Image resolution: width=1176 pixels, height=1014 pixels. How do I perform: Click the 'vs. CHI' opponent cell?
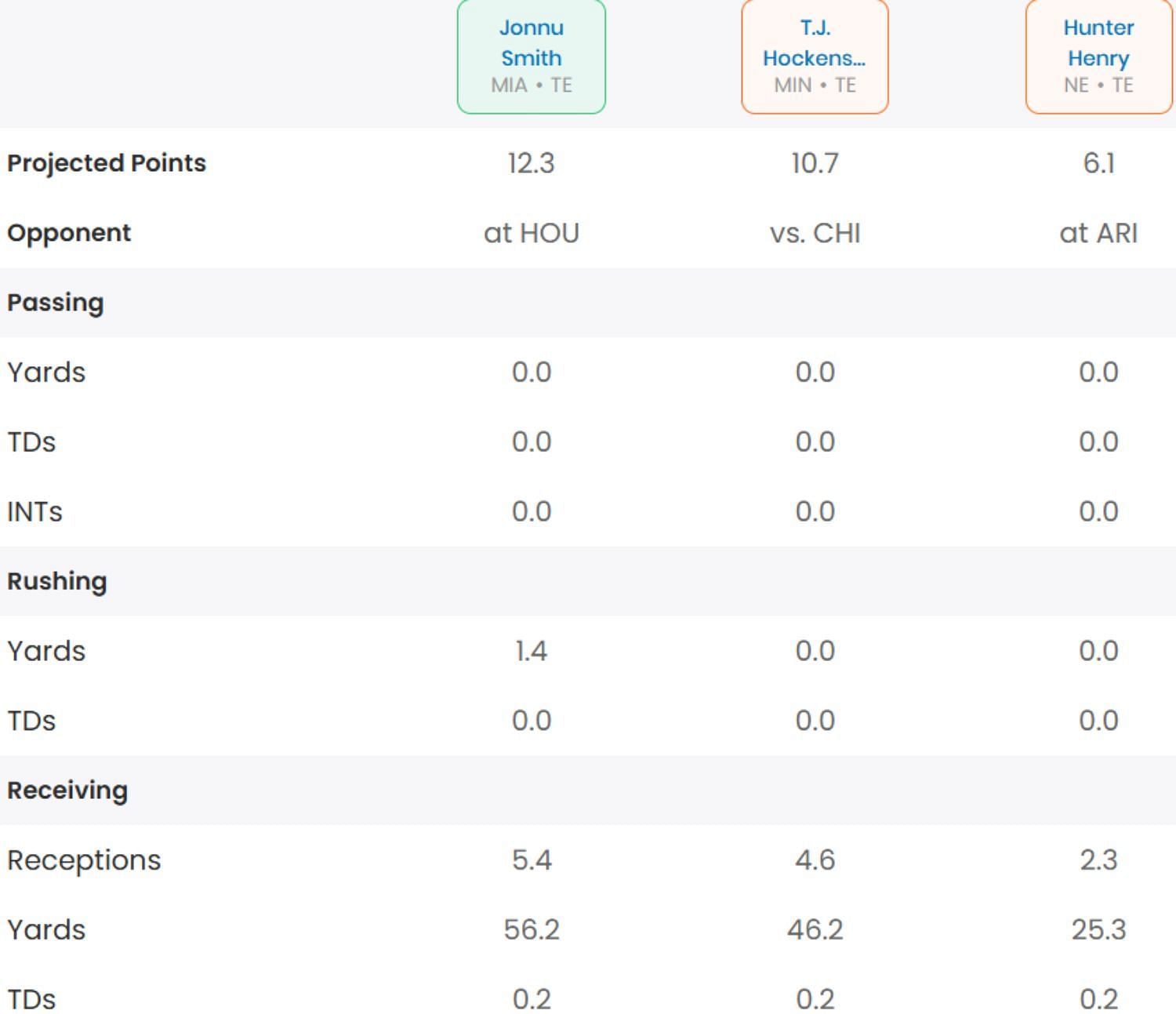tap(815, 233)
